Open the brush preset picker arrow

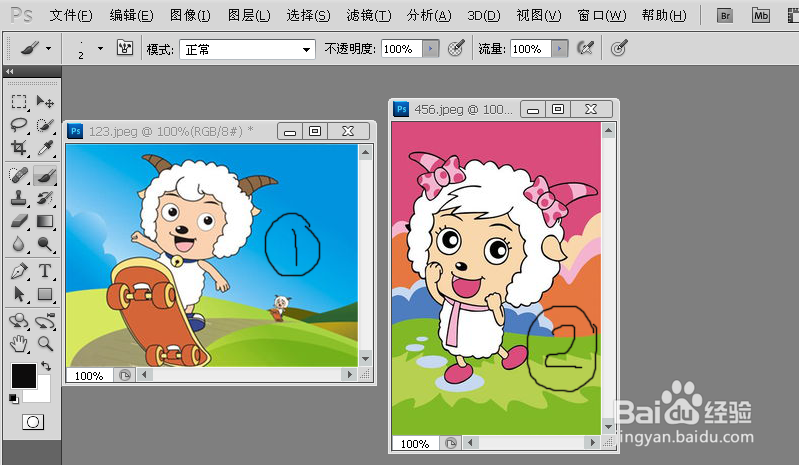click(x=100, y=49)
